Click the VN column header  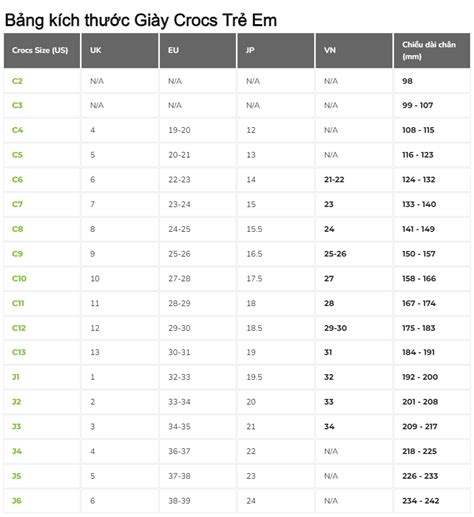coord(330,50)
